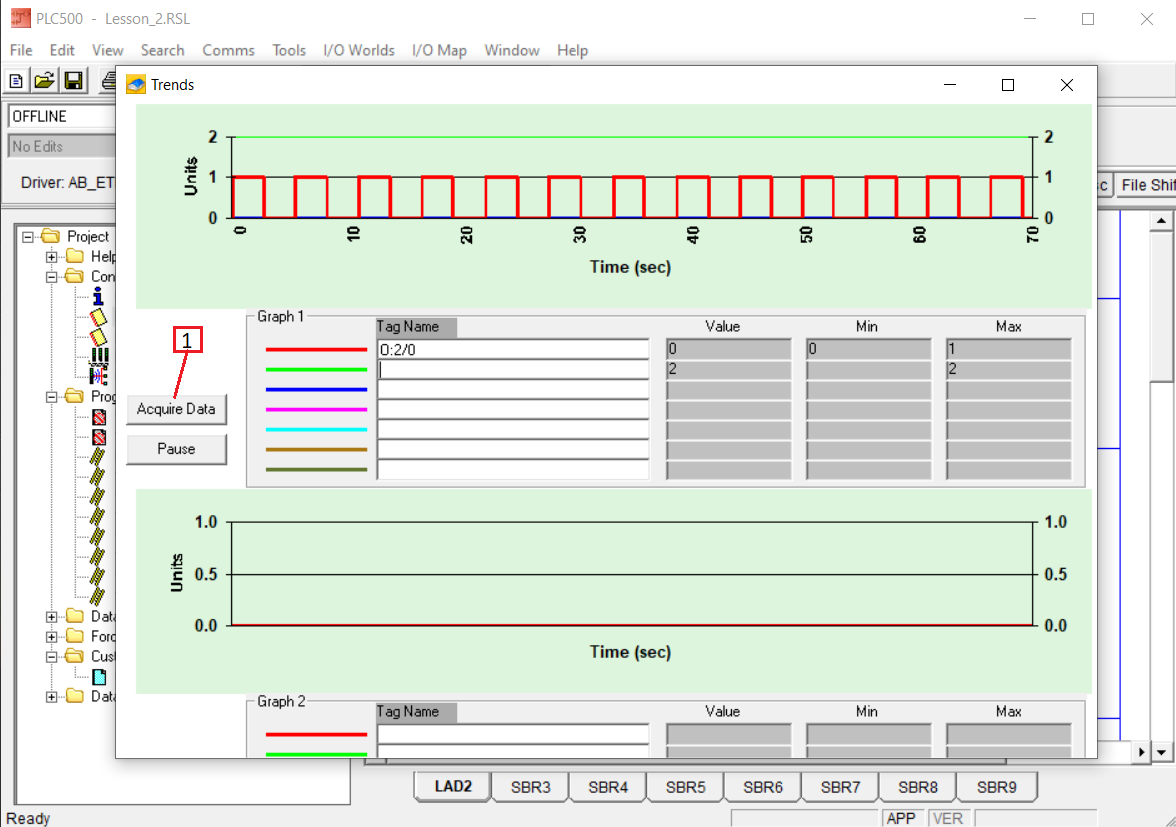The width and height of the screenshot is (1176, 827).
Task: Open the OFFLINE mode dropdown
Action: [x=62, y=116]
